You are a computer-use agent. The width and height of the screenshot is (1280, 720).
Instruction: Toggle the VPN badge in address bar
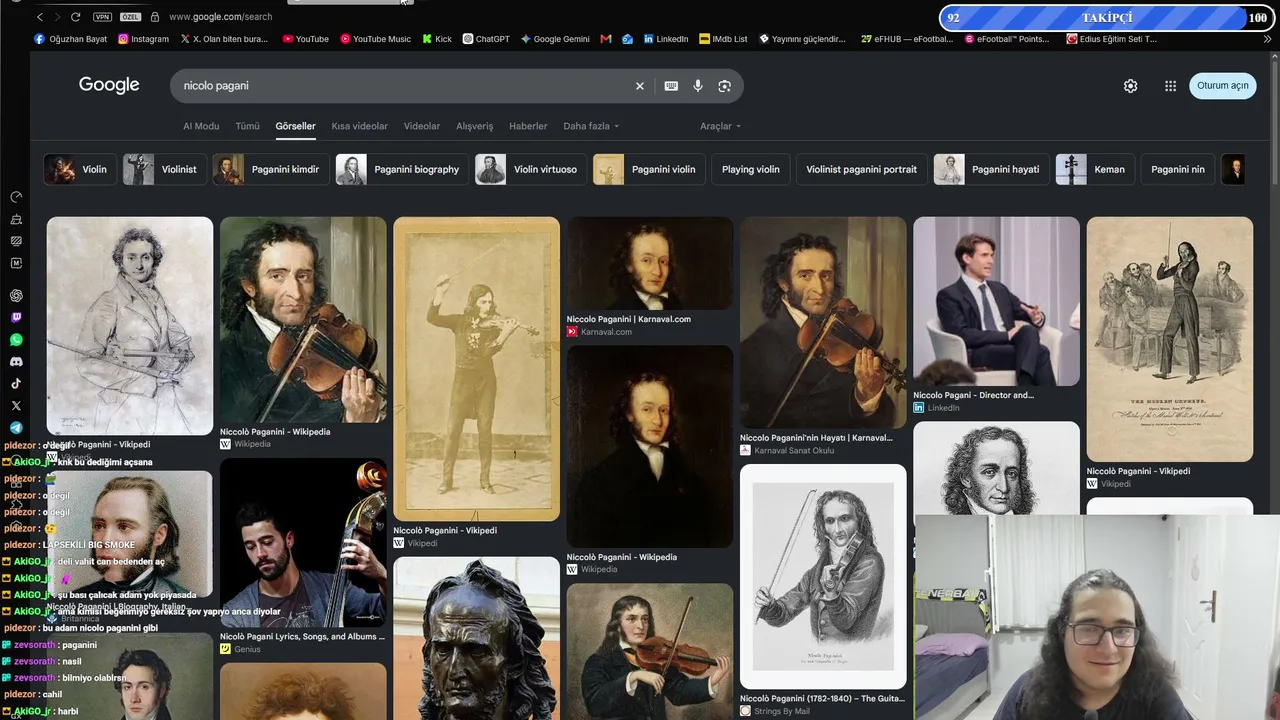pyautogui.click(x=102, y=17)
